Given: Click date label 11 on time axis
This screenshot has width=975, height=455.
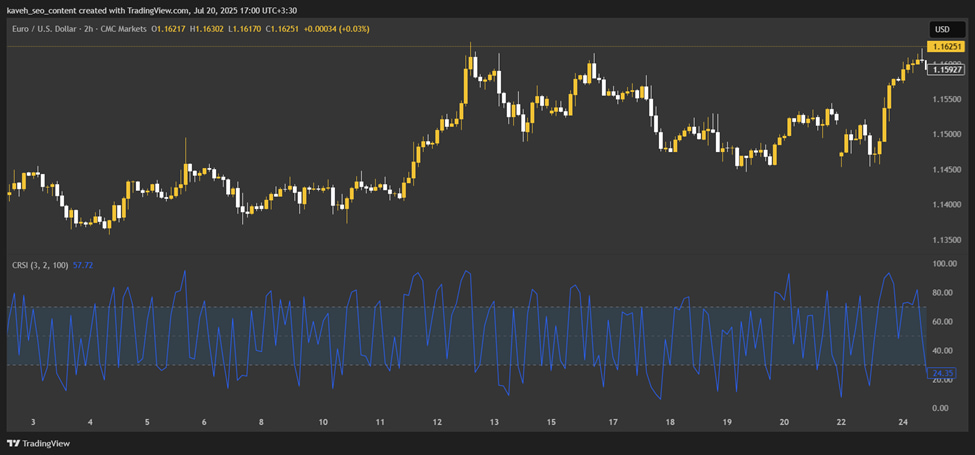Looking at the screenshot, I should click(380, 423).
